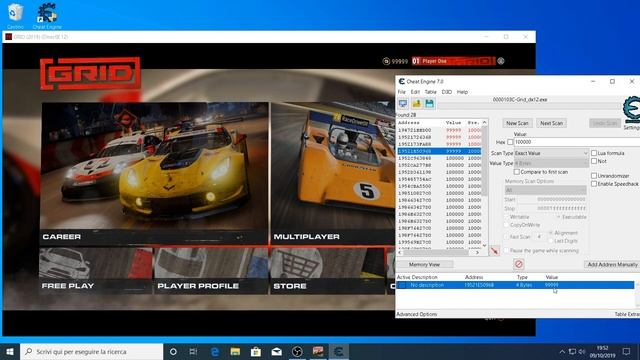Click the Windows Start button
Screen dimensions: 640x360
pos(10,351)
